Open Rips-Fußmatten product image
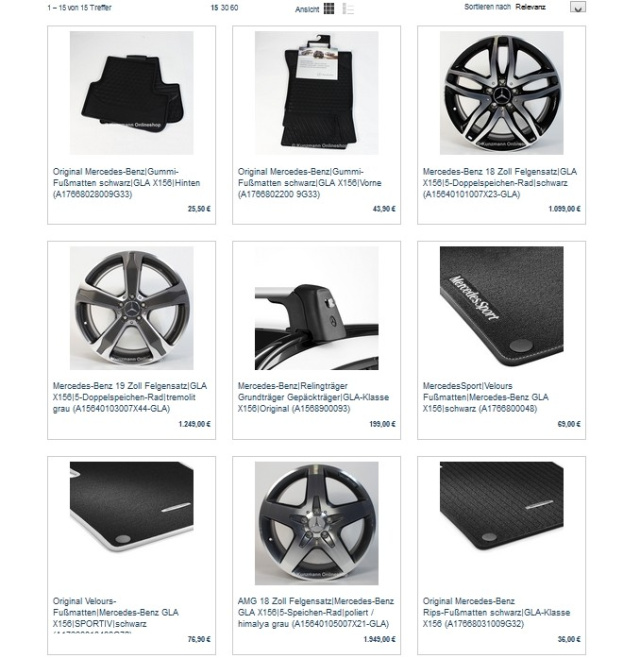 click(x=502, y=523)
